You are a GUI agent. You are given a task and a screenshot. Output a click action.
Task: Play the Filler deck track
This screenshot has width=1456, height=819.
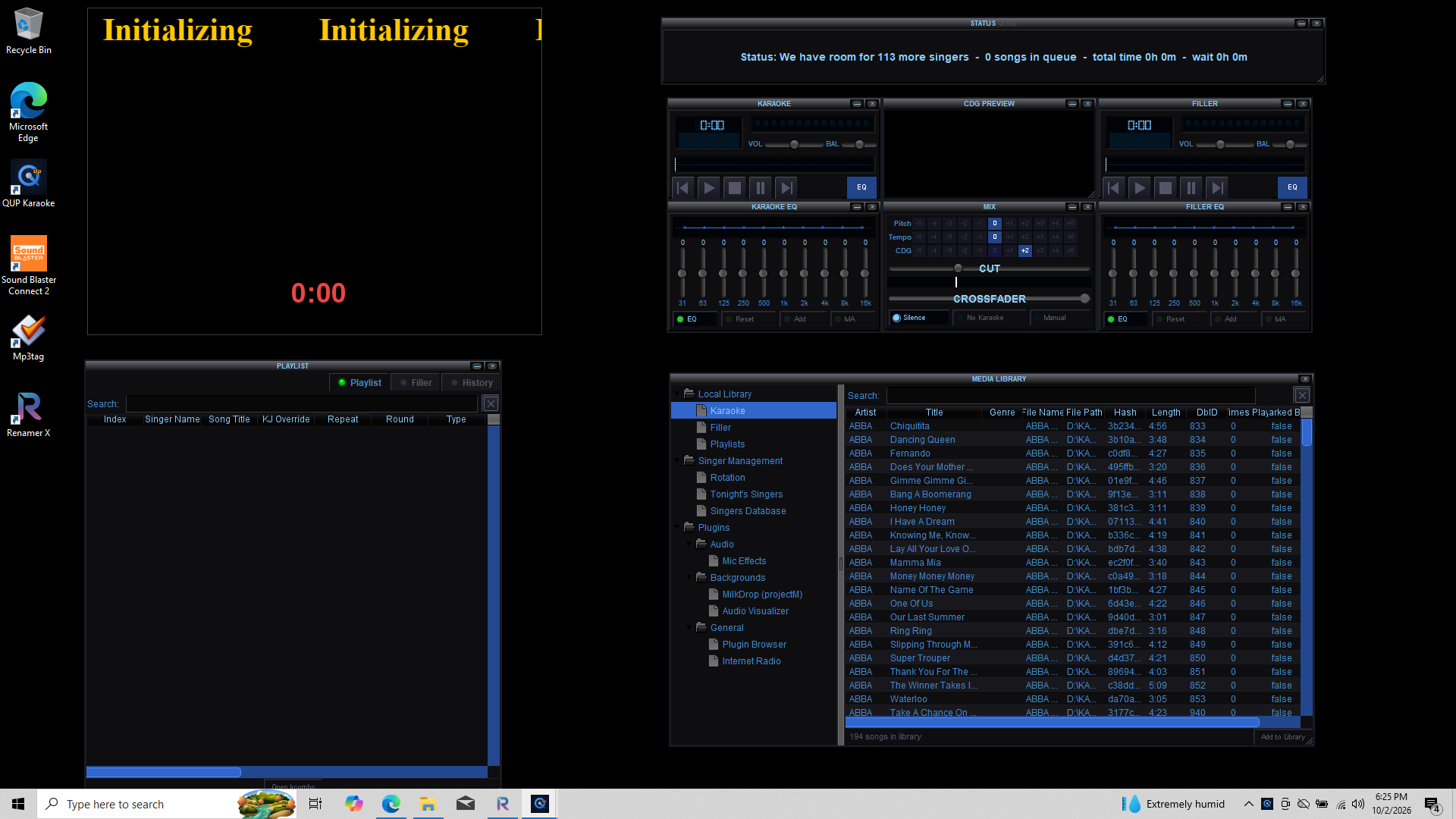click(x=1139, y=188)
